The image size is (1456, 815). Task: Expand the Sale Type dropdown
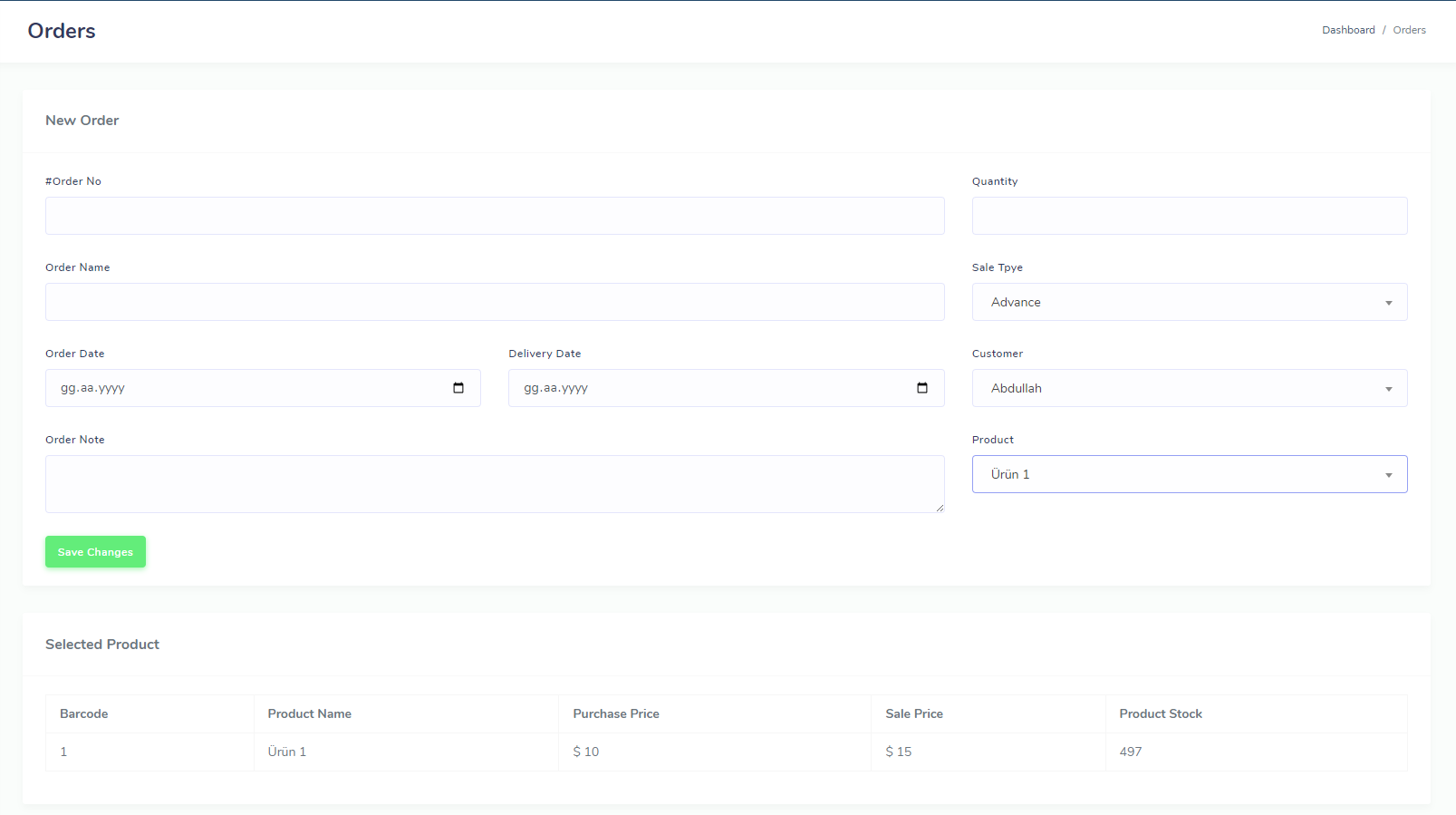click(1189, 302)
